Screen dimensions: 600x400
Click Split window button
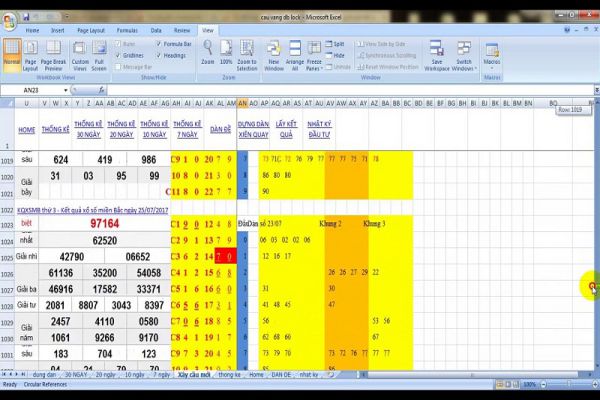335,44
